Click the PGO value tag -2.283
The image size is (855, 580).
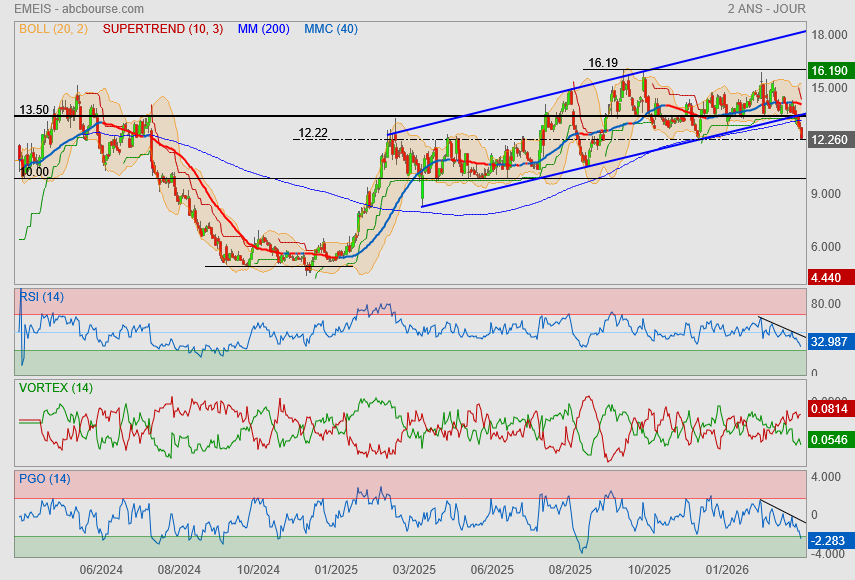click(830, 540)
